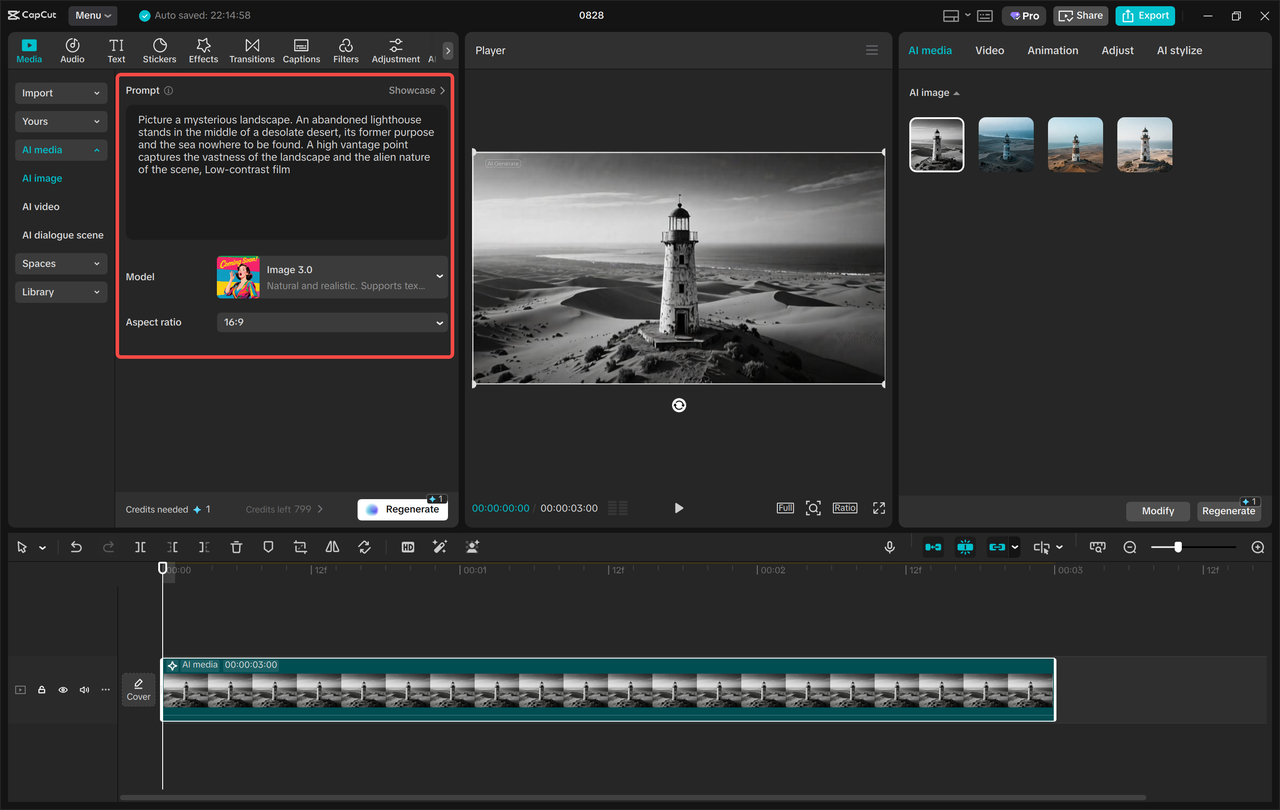The image size is (1280, 810).
Task: Open the Aspect ratio 16:9 dropdown
Action: pyautogui.click(x=332, y=322)
